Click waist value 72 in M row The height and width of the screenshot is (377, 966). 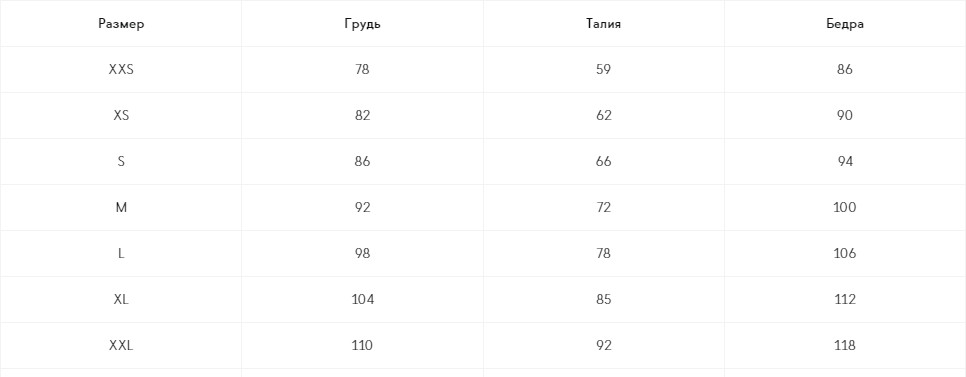pyautogui.click(x=604, y=208)
